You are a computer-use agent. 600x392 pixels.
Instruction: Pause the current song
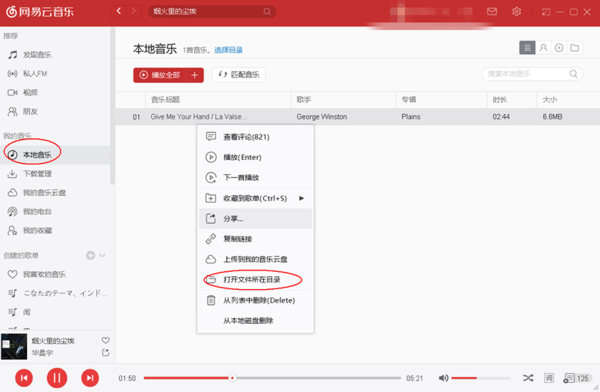57,378
